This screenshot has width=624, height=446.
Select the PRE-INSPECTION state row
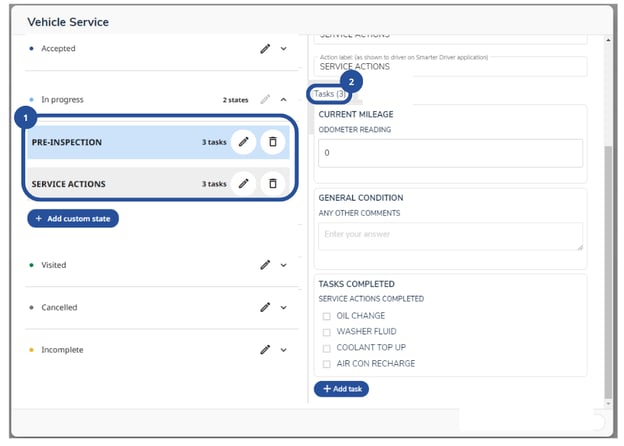(x=158, y=142)
